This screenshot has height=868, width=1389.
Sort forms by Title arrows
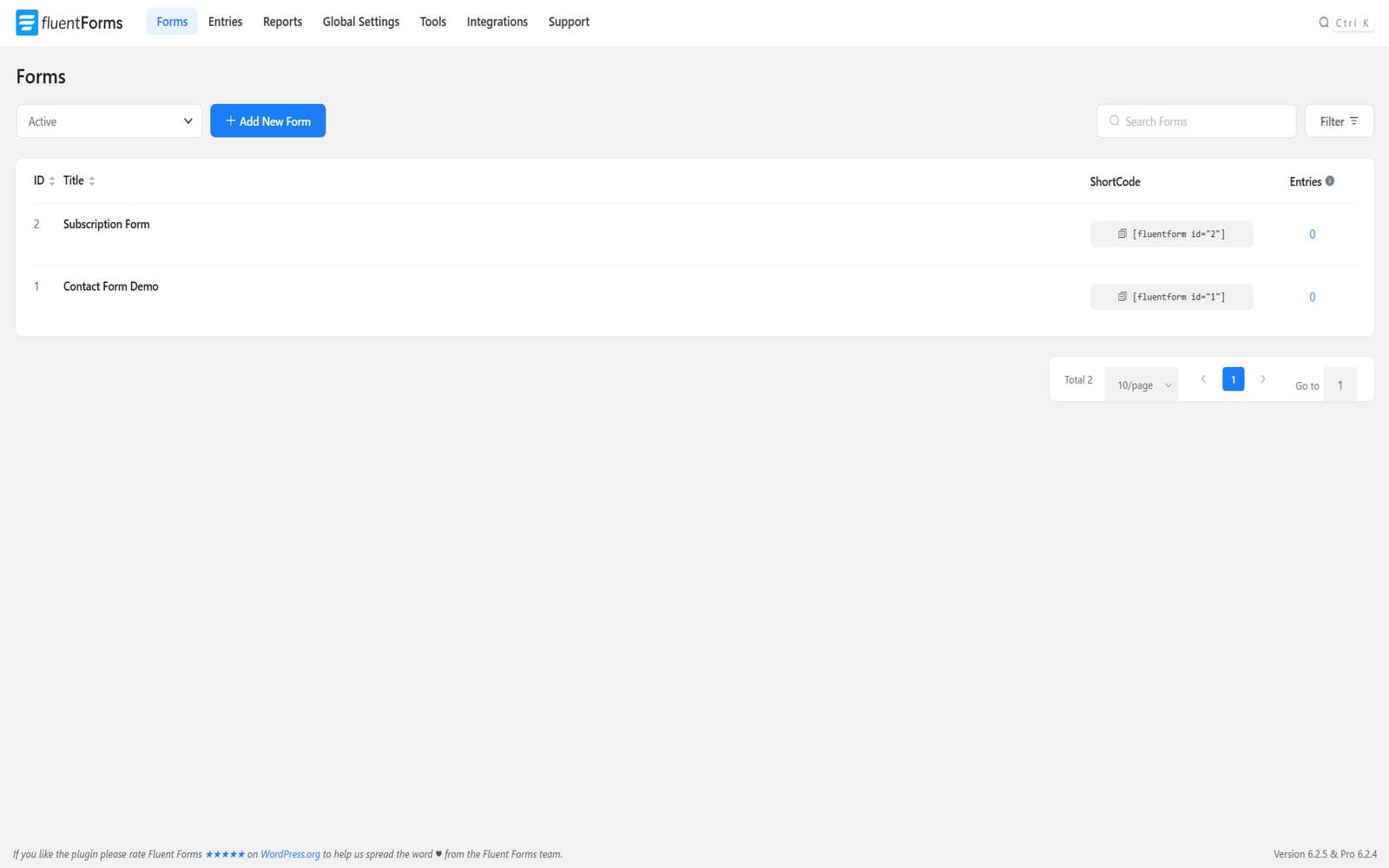click(x=92, y=181)
